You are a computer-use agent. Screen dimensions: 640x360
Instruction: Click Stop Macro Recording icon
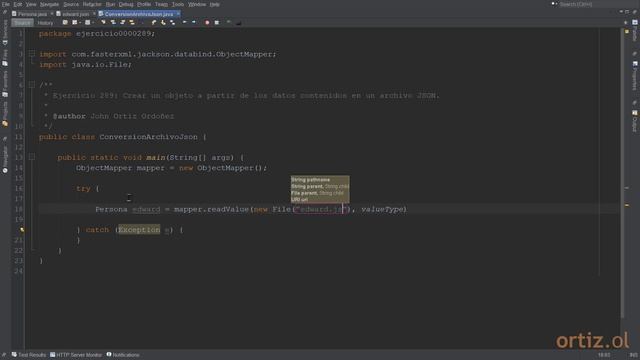tap(217, 22)
